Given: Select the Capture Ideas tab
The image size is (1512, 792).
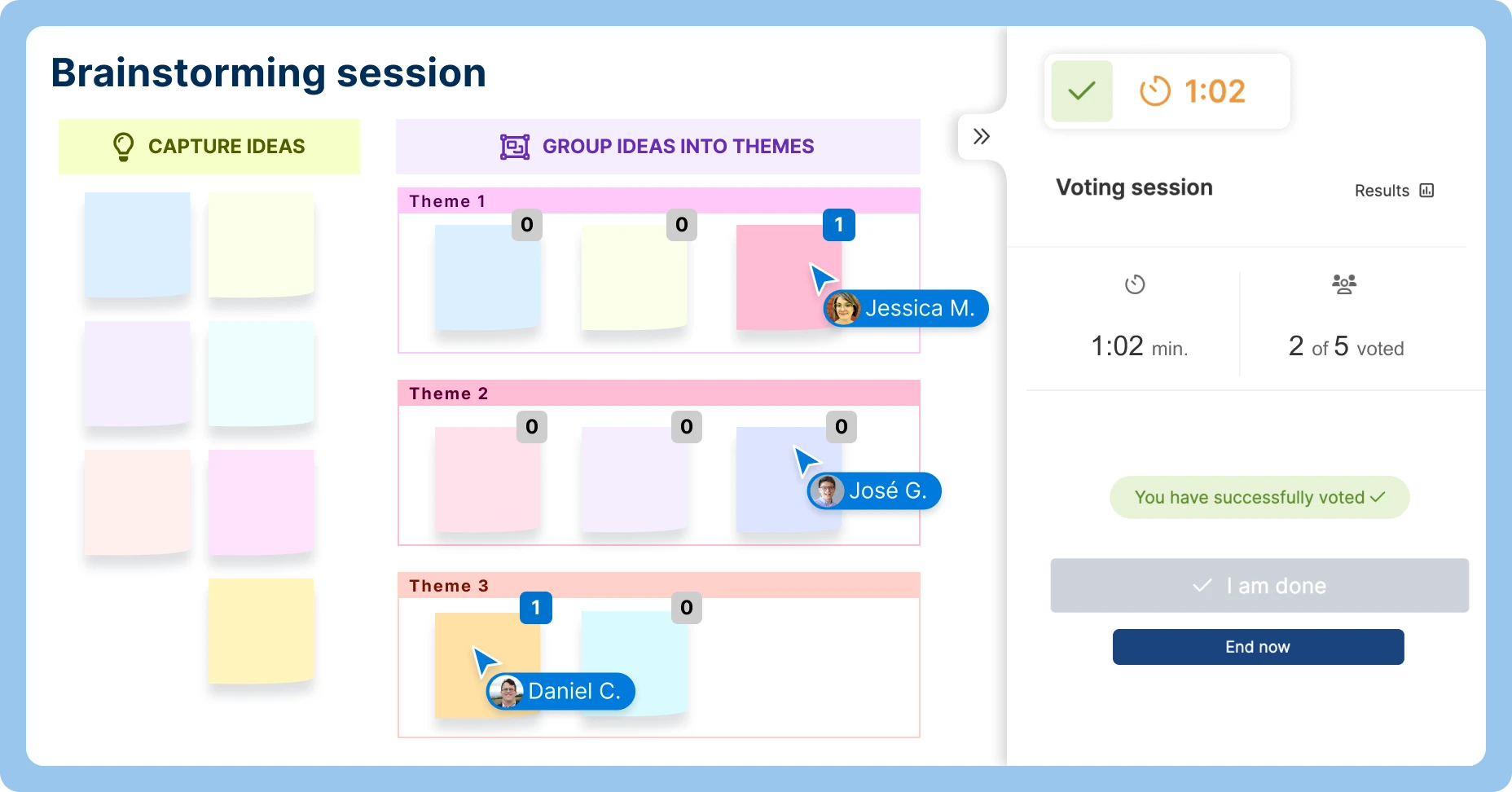Looking at the screenshot, I should click(209, 147).
